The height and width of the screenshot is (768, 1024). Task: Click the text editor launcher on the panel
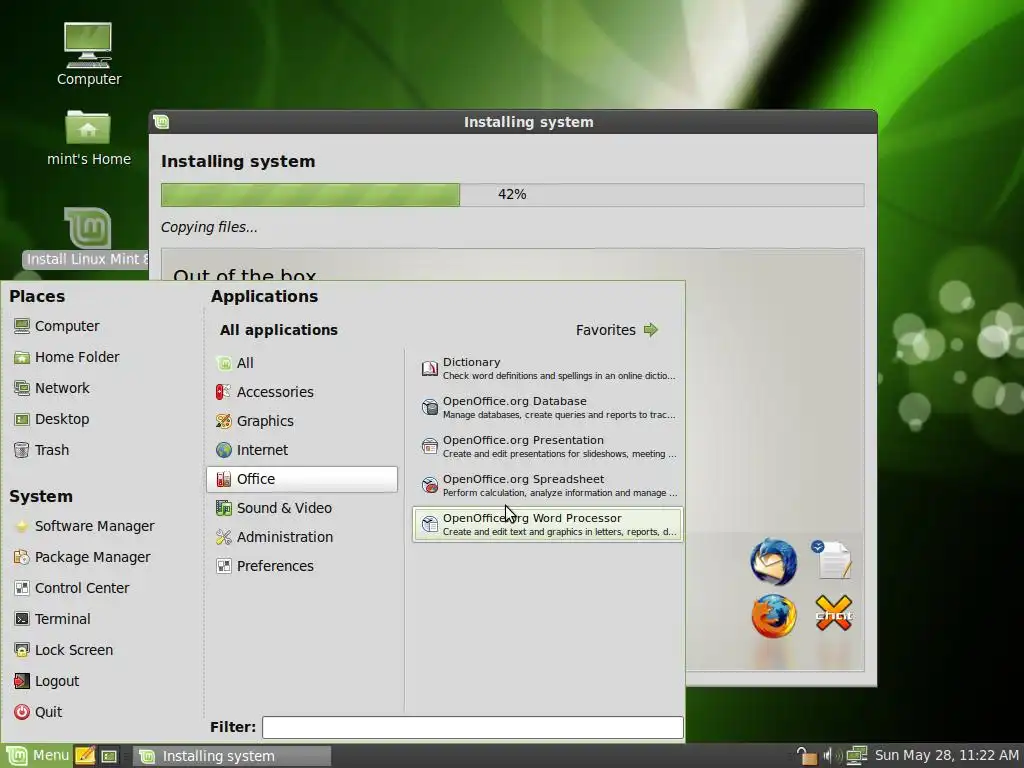tap(85, 756)
